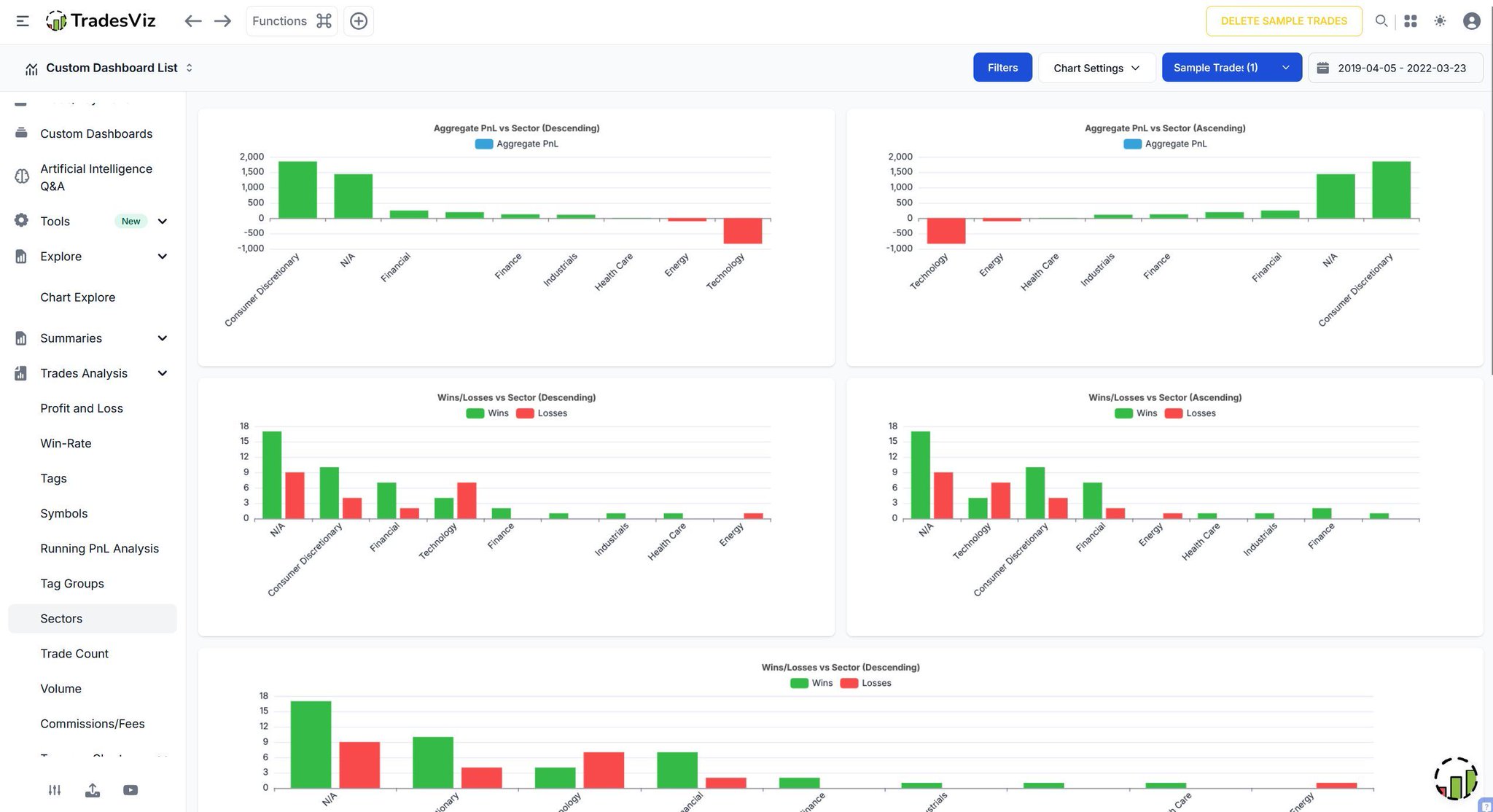This screenshot has width=1493, height=812.
Task: Click the hamburger menu icon
Action: tap(23, 21)
